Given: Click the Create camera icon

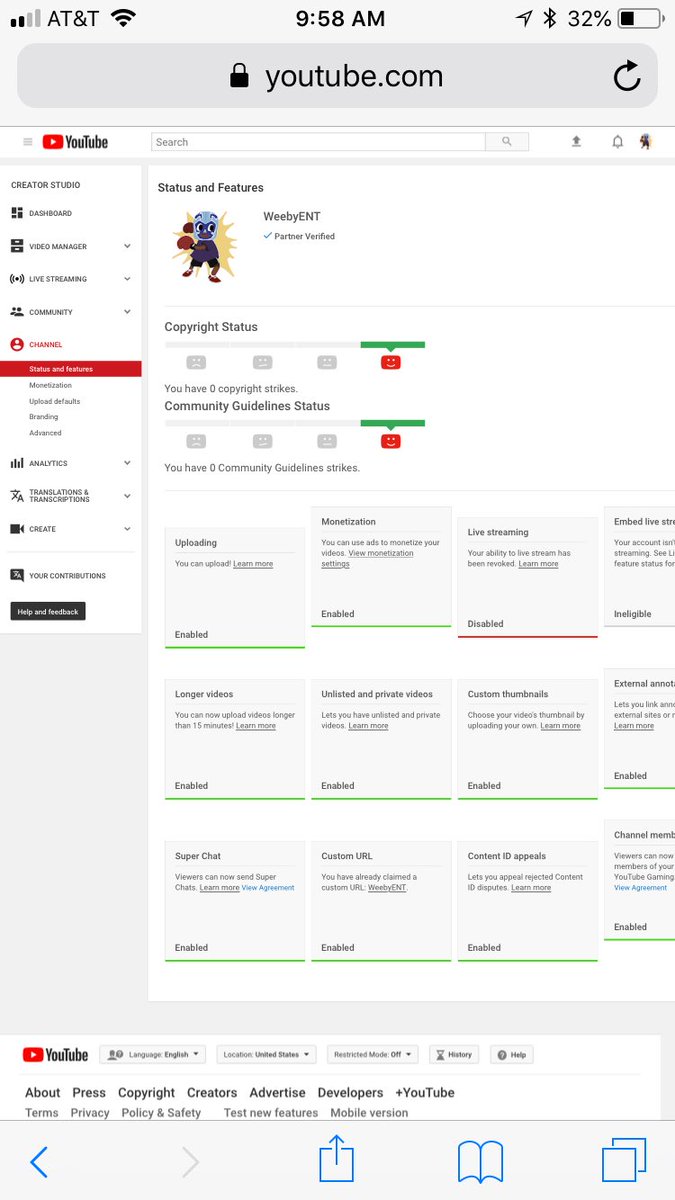Looking at the screenshot, I should click(17, 529).
